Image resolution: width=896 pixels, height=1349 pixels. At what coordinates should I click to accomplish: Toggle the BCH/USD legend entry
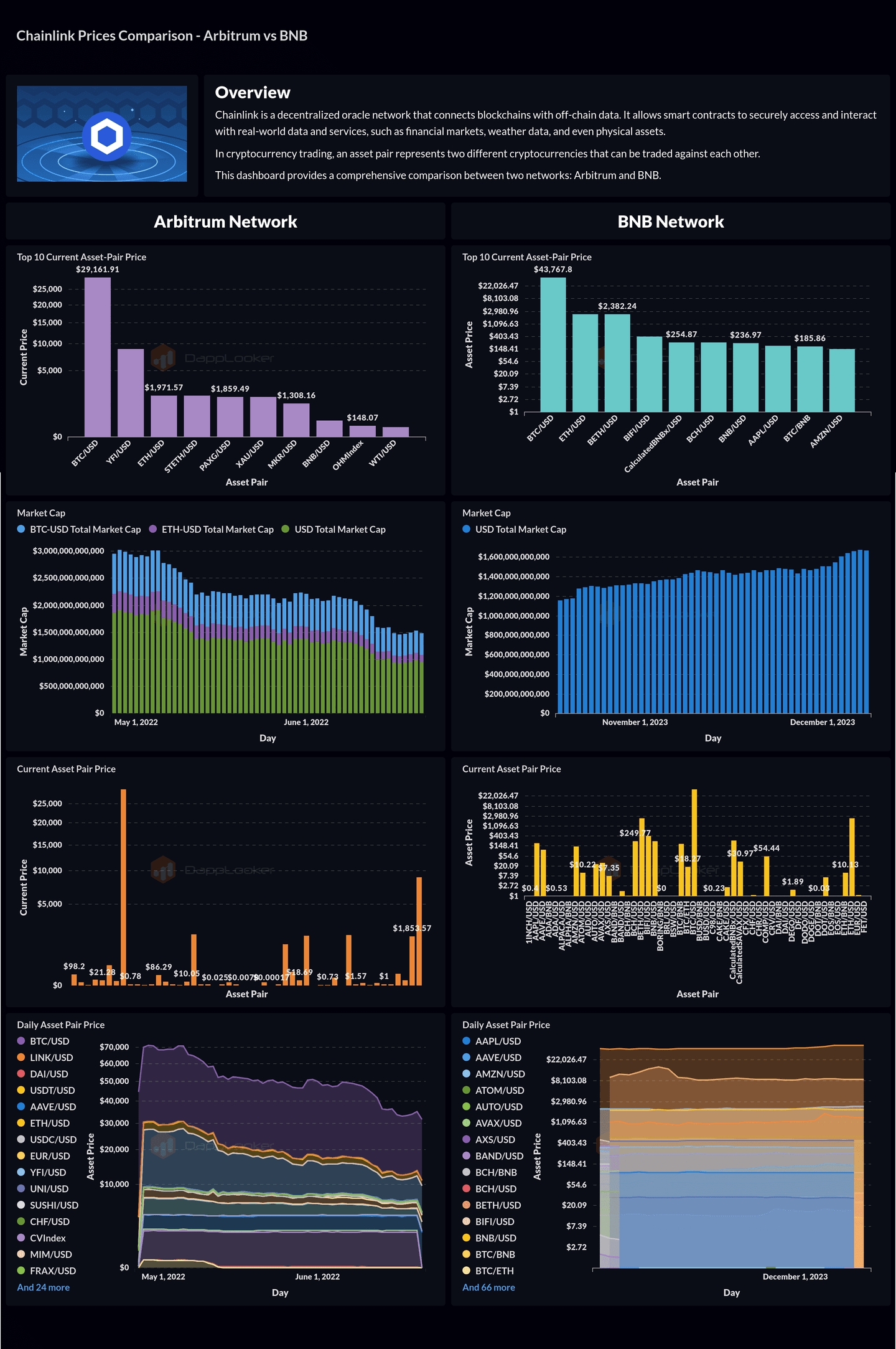click(x=490, y=1188)
